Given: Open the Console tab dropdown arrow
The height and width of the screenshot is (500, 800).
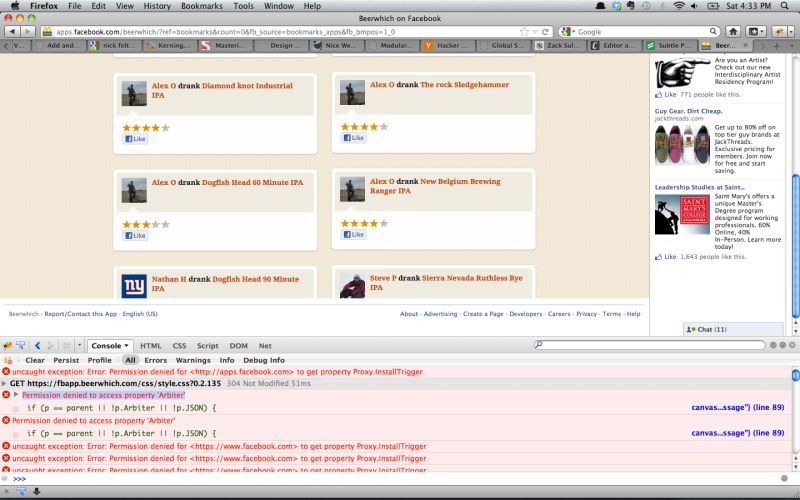Looking at the screenshot, I should pos(126,345).
